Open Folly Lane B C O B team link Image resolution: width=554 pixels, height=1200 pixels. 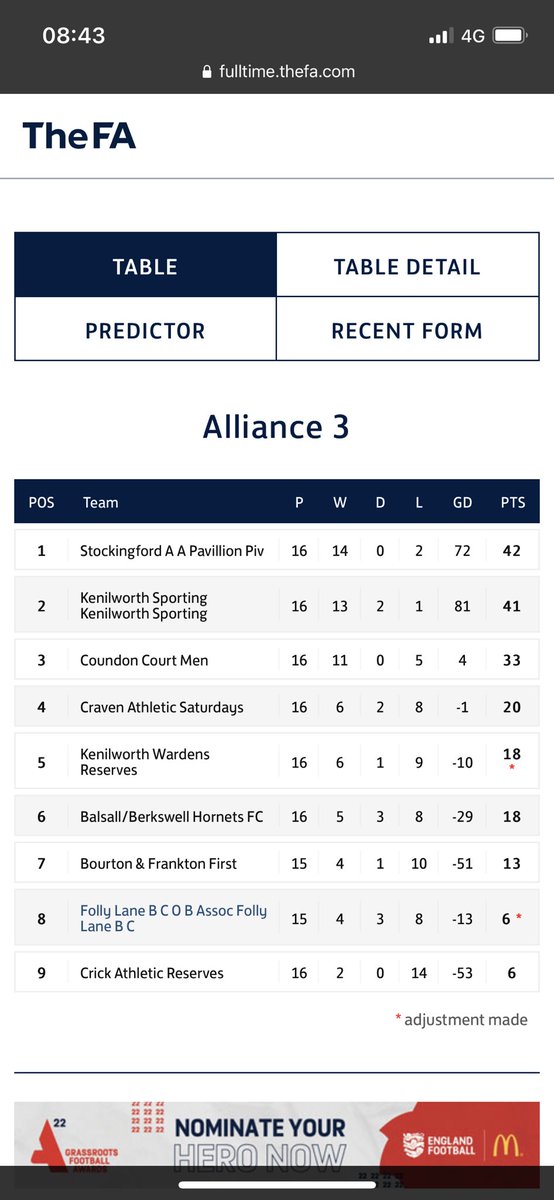click(173, 918)
